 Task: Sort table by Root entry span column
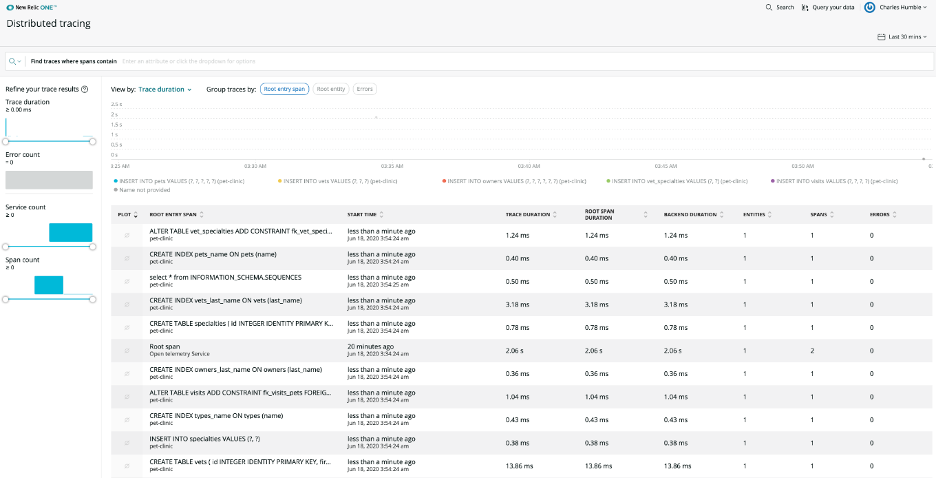tap(177, 215)
